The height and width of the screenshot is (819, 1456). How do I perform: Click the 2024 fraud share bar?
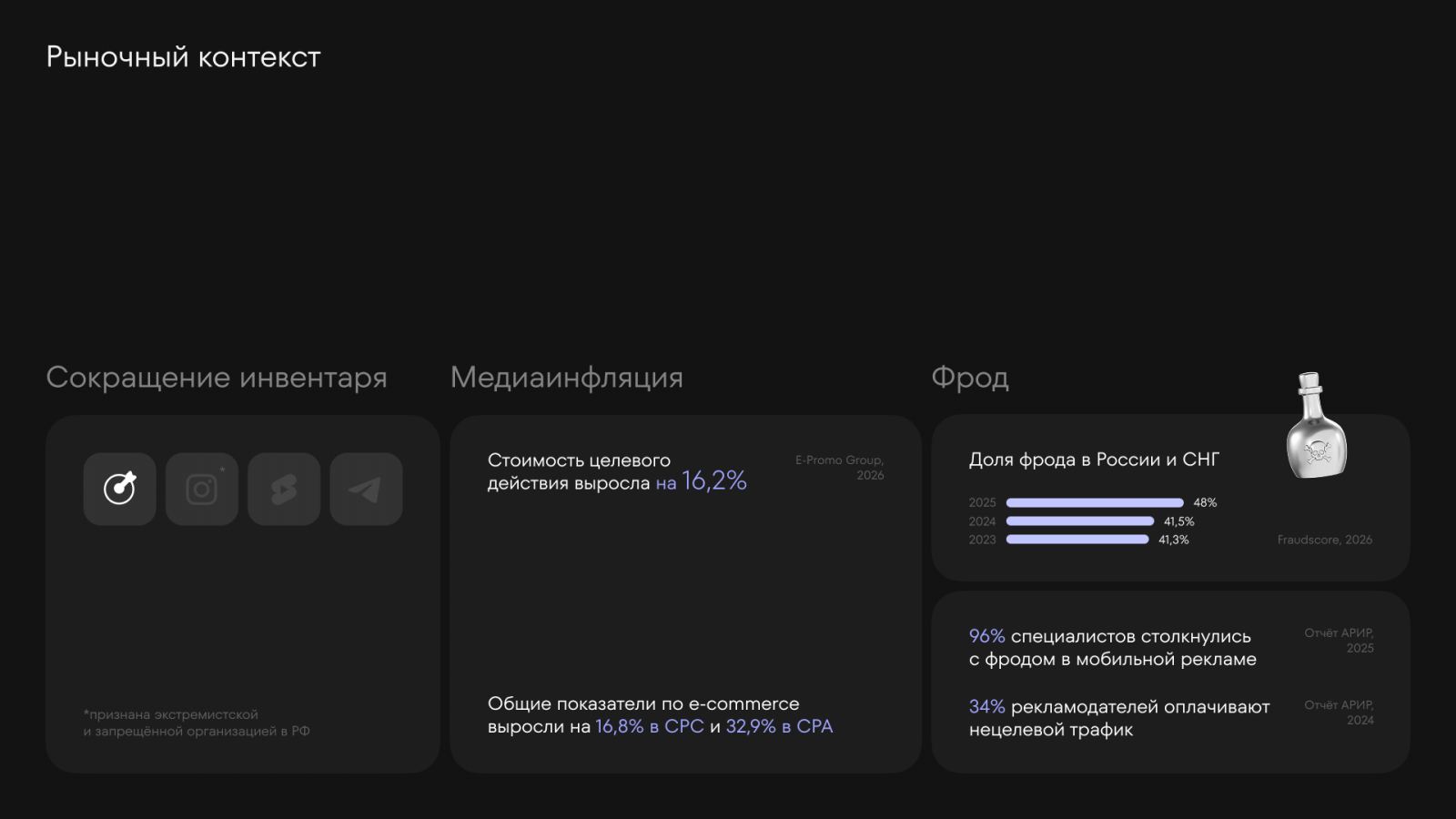pos(1079,521)
